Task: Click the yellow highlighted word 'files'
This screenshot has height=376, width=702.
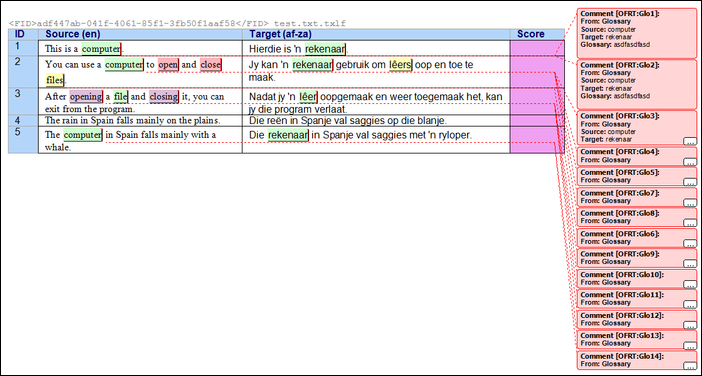Action: [55, 81]
